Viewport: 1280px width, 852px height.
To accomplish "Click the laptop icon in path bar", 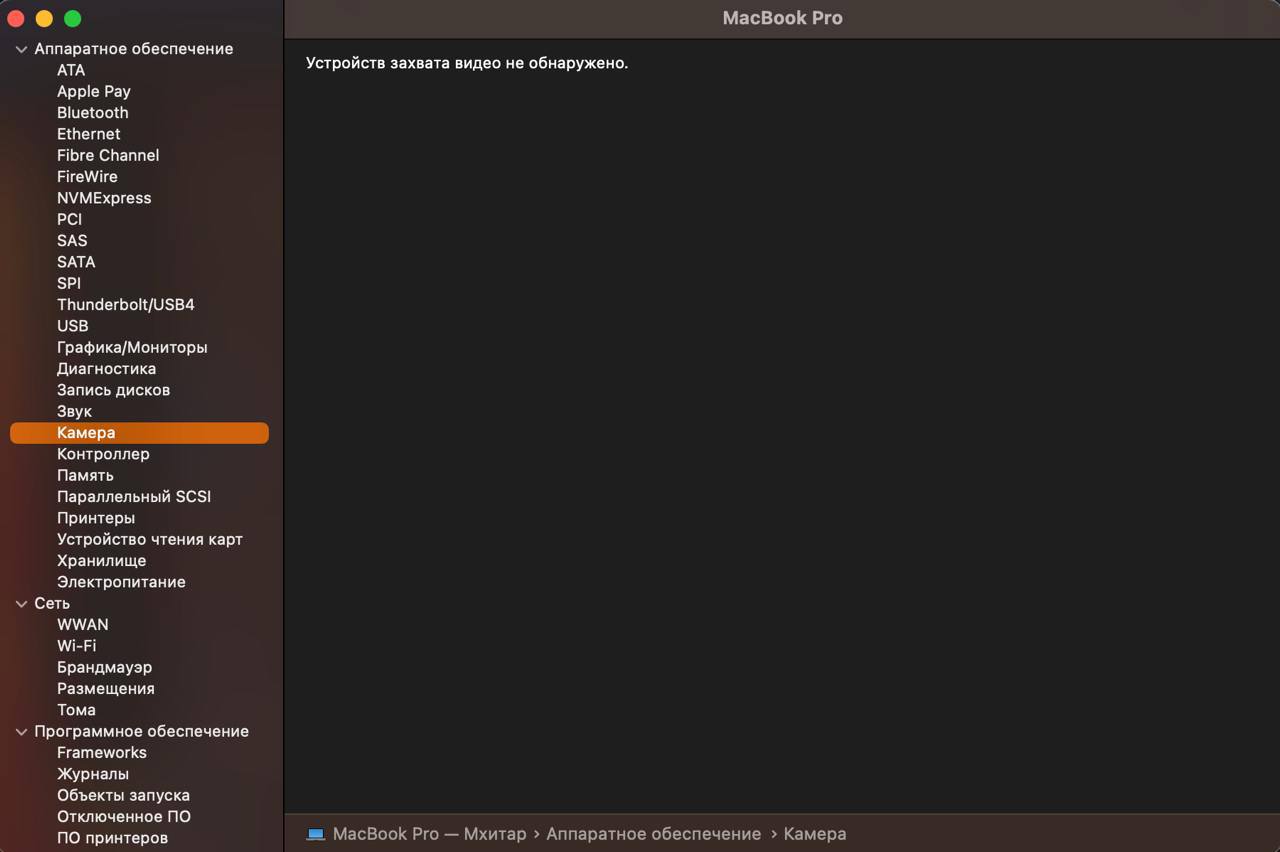I will point(316,834).
